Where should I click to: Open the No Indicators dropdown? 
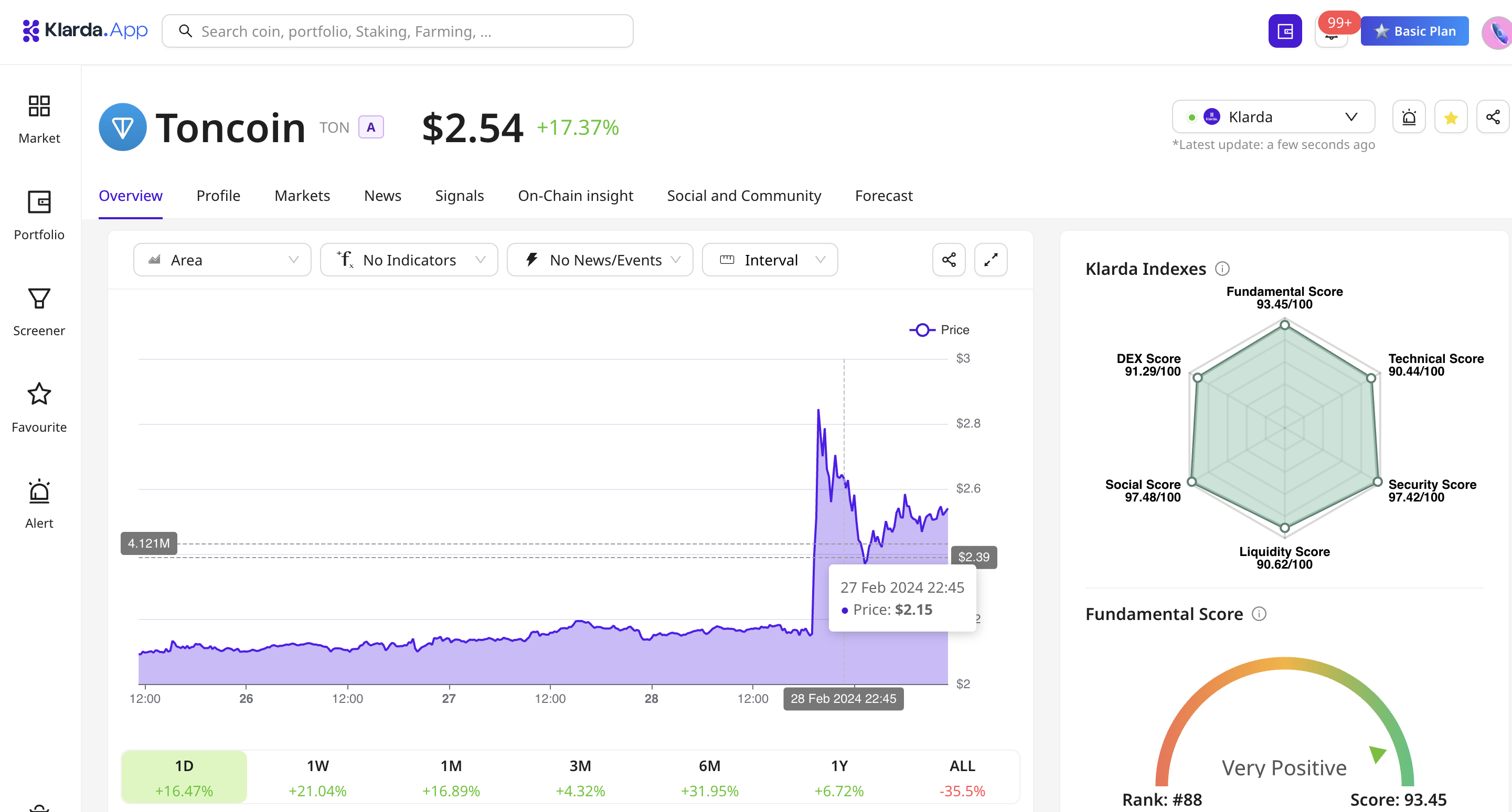click(409, 260)
